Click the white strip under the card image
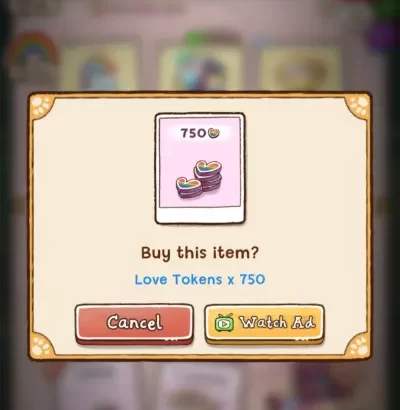 pos(200,214)
